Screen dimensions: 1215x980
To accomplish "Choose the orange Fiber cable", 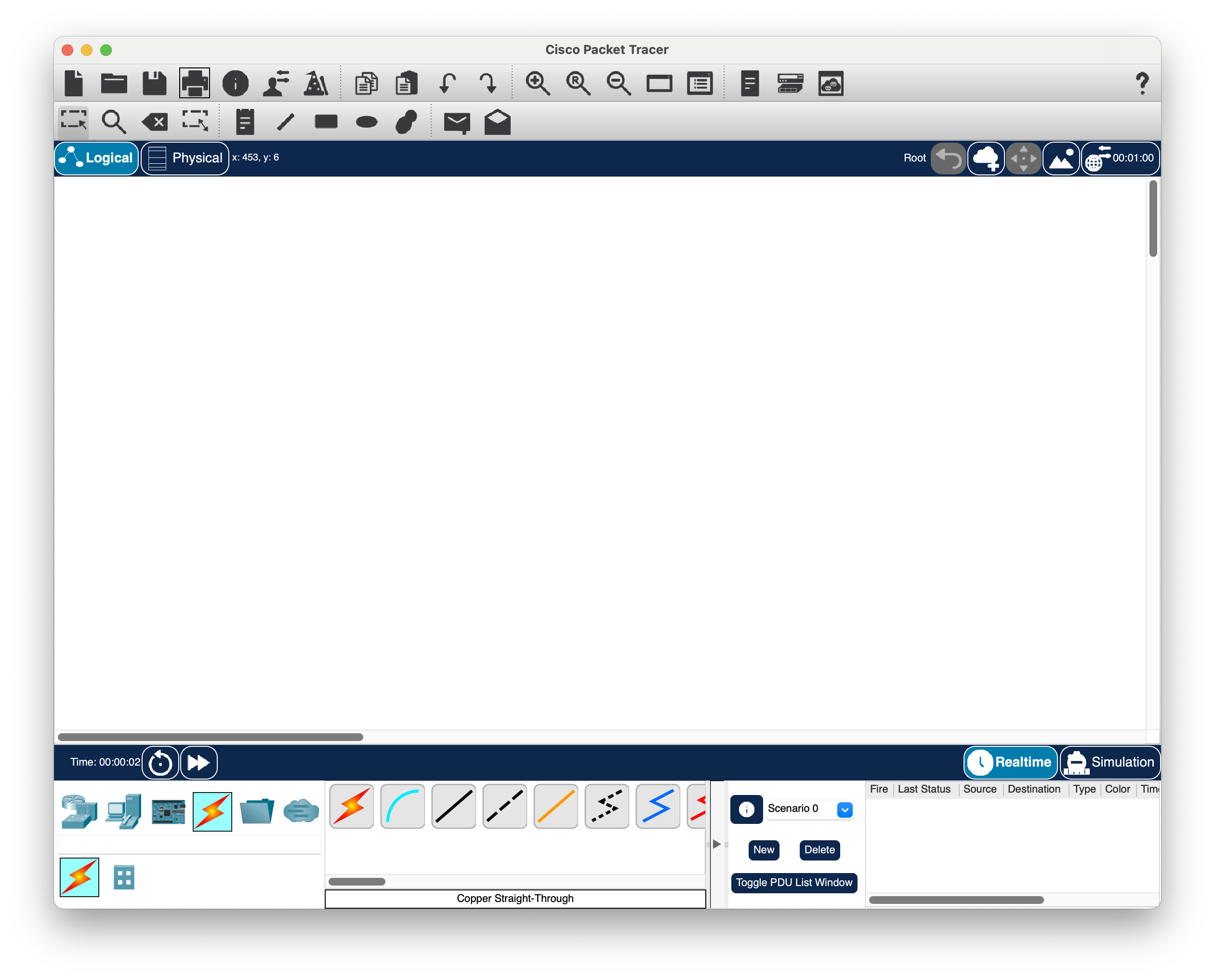I will click(x=556, y=807).
